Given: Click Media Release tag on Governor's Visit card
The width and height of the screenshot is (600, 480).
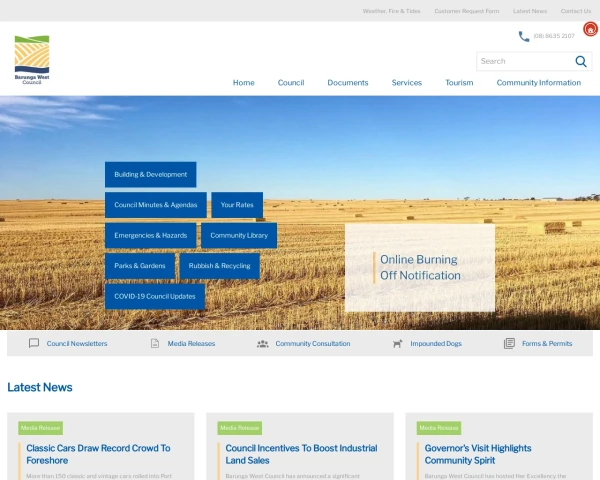Looking at the screenshot, I should click(439, 428).
